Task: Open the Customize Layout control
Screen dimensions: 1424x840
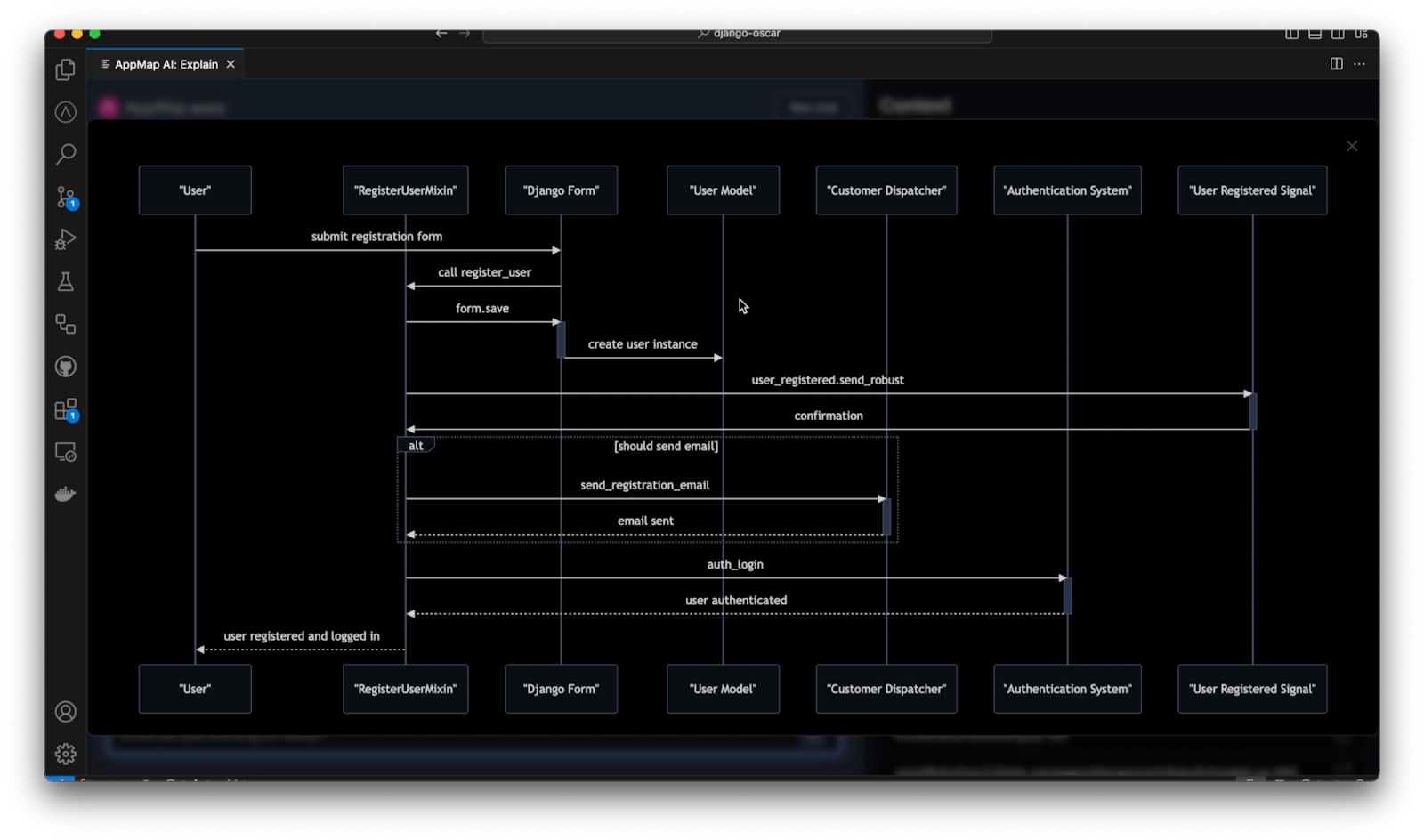Action: (1361, 34)
